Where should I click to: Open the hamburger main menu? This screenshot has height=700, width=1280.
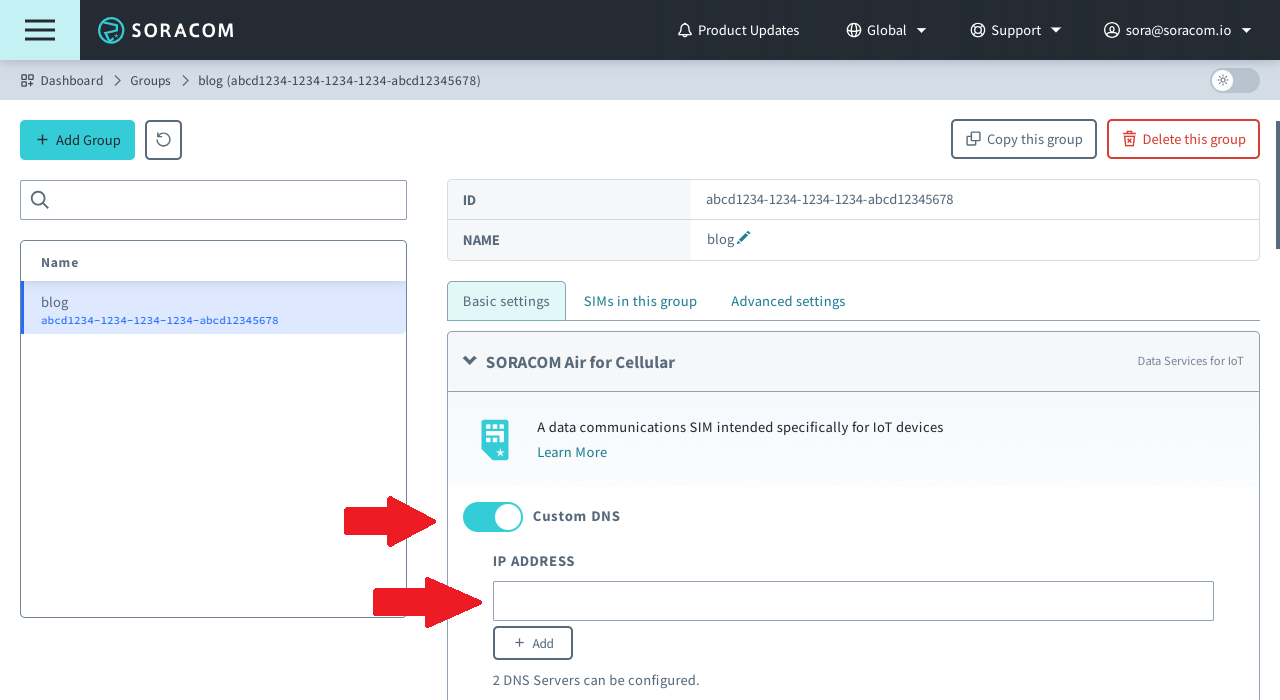coord(40,30)
